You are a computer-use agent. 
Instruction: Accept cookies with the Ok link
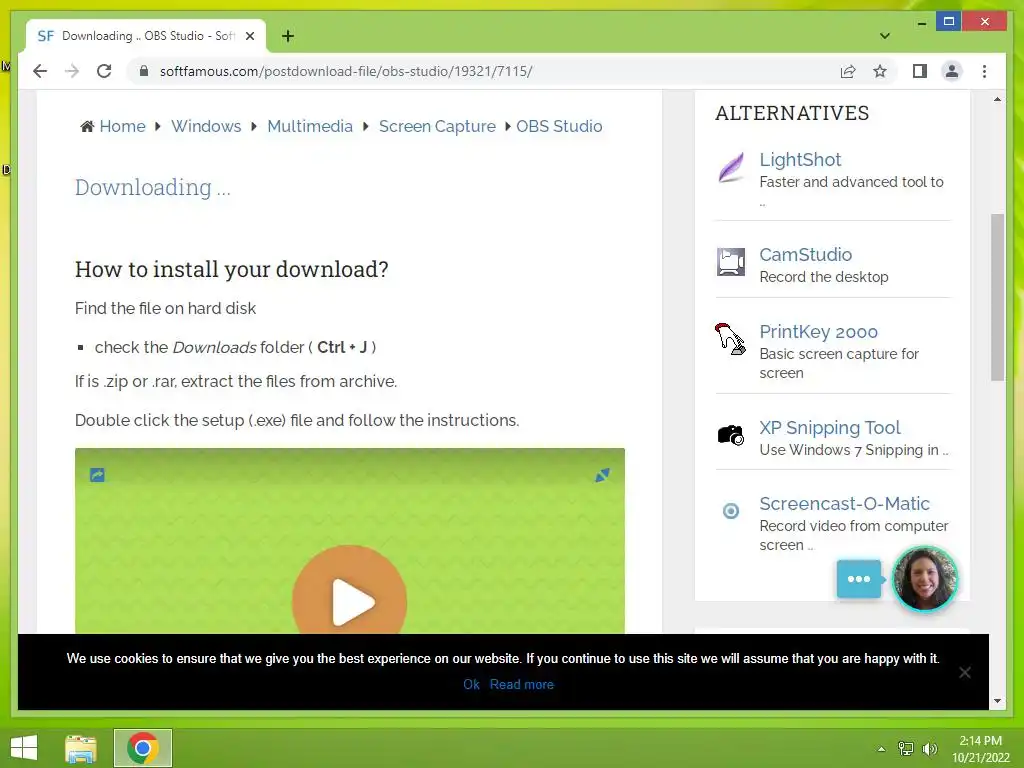(471, 684)
